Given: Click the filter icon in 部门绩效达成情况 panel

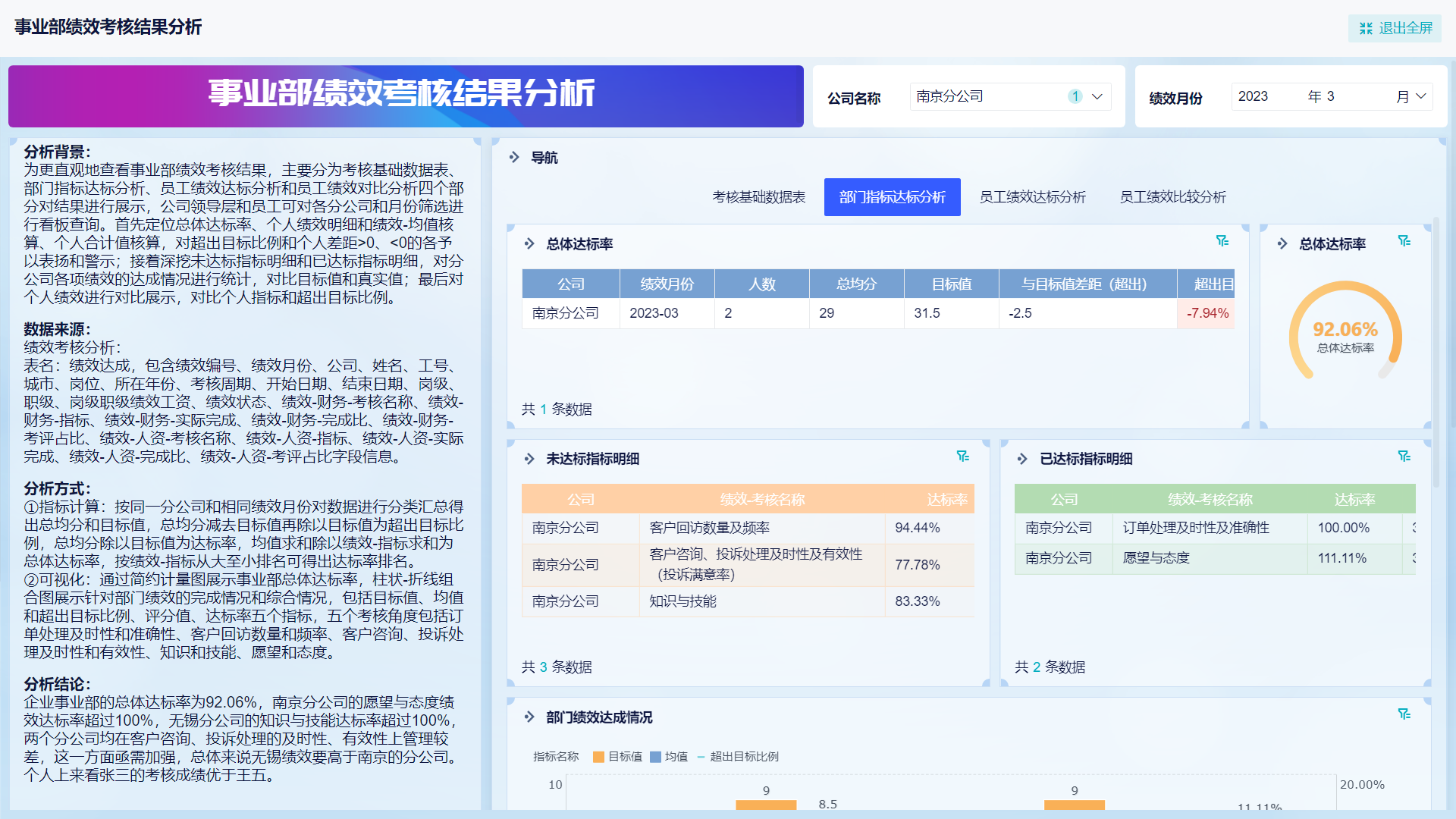Looking at the screenshot, I should [1404, 714].
